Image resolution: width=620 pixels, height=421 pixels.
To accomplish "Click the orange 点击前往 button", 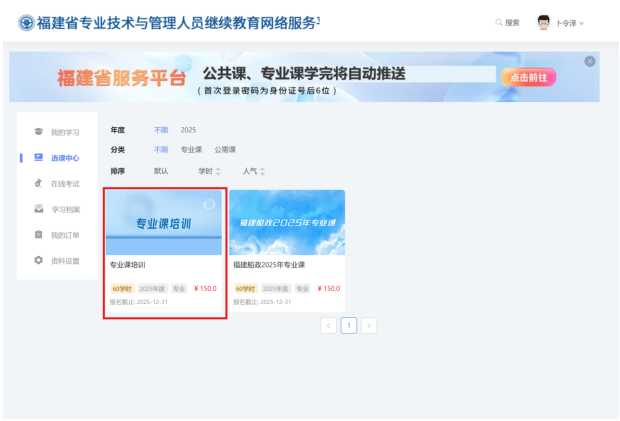I will point(529,77).
